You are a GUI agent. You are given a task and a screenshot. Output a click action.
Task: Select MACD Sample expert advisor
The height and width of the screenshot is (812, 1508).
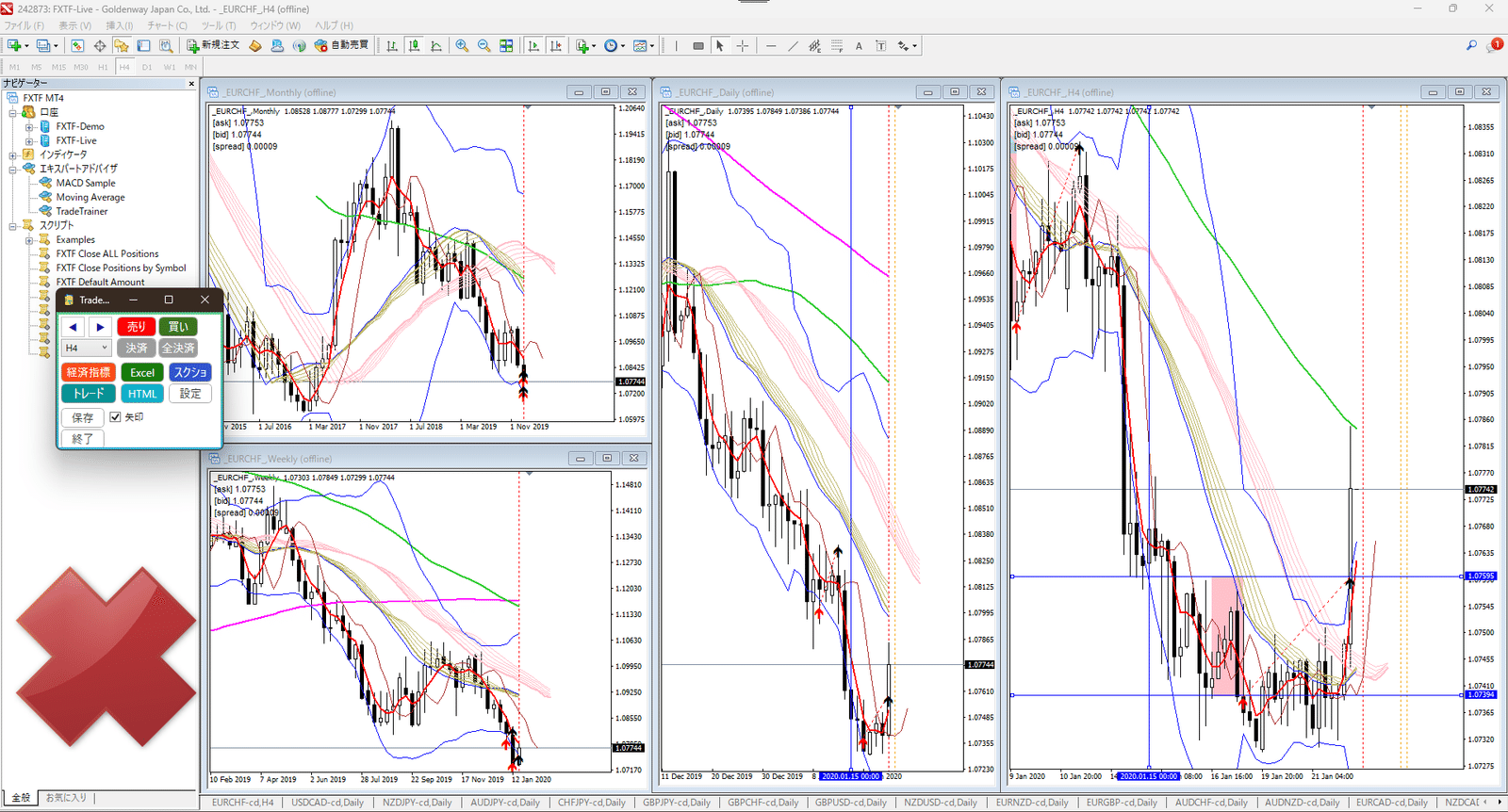86,183
